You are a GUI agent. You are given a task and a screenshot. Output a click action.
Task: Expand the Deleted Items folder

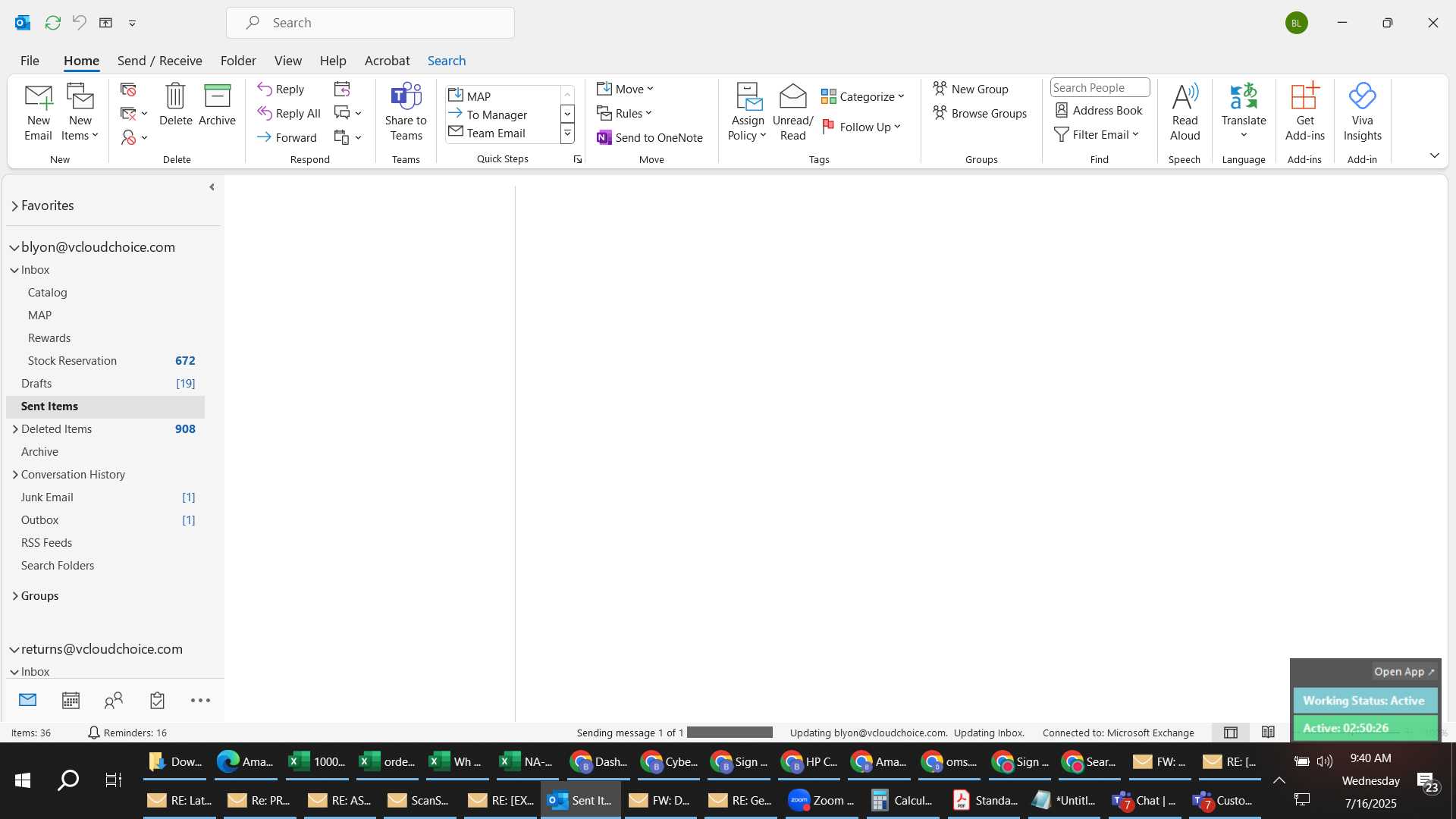tap(15, 429)
